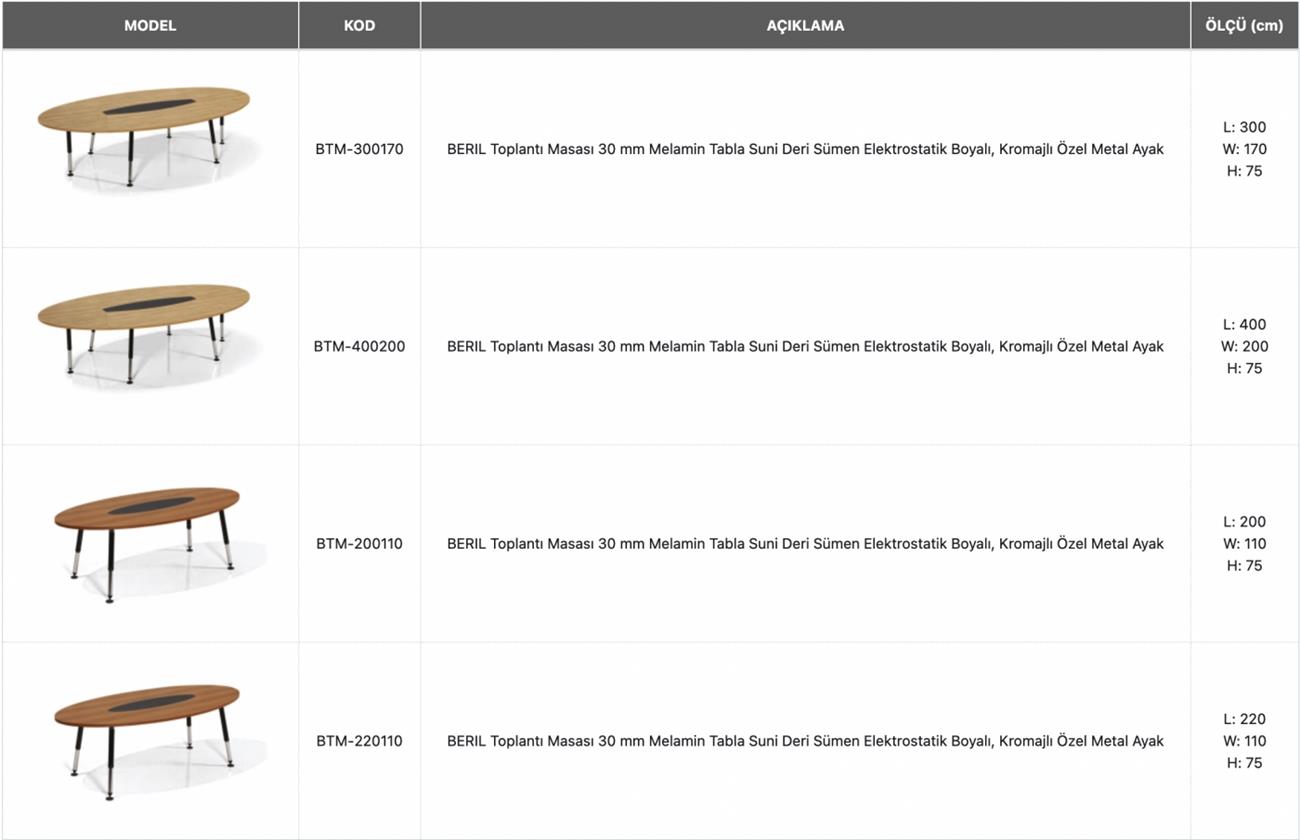Click the description text for BTM-200110

click(x=805, y=544)
